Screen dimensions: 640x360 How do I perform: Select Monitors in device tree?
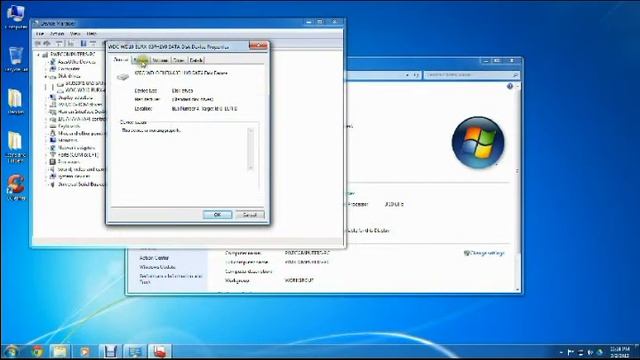pos(67,140)
